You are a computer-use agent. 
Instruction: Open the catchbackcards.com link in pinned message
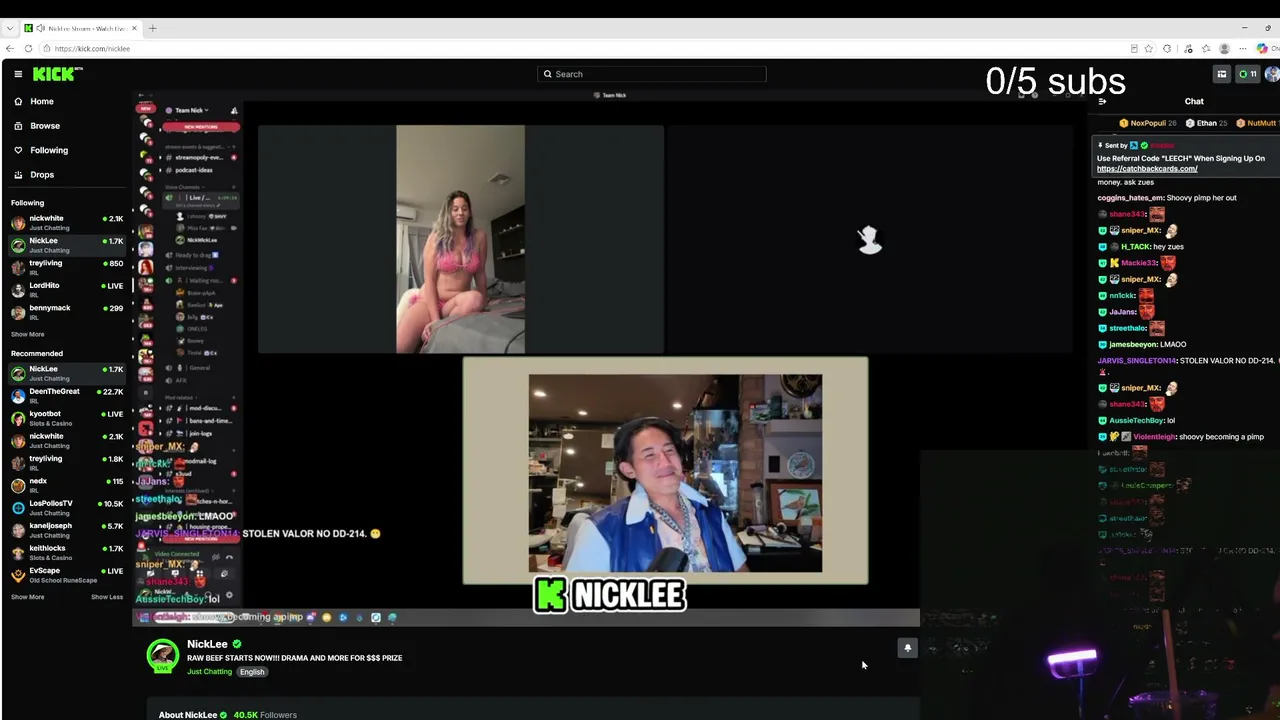point(1147,169)
